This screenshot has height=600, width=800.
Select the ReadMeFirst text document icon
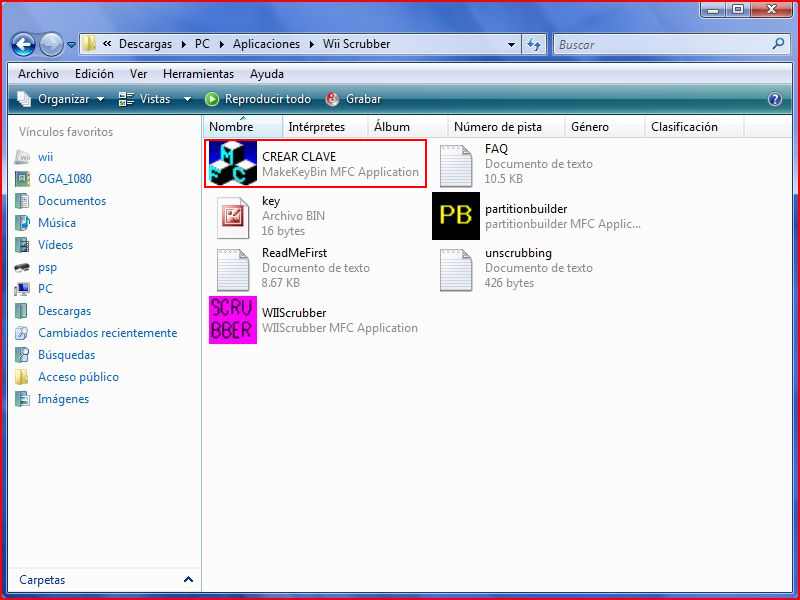233,270
